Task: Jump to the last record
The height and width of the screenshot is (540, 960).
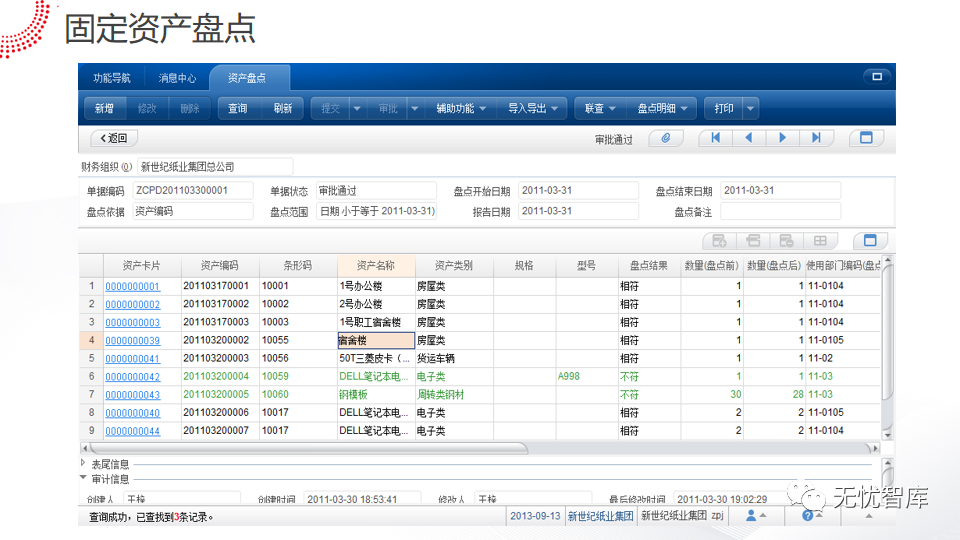Action: 816,138
